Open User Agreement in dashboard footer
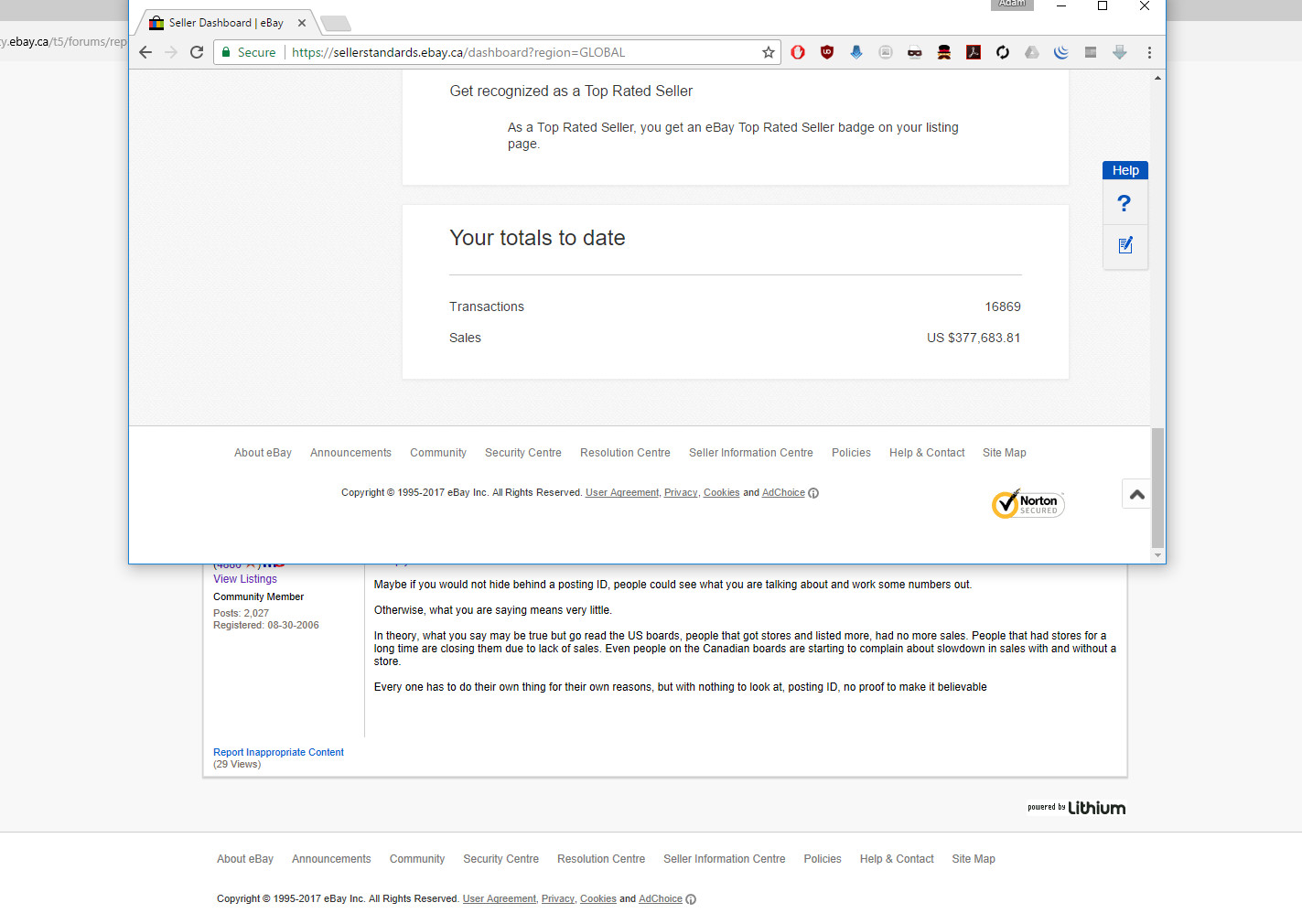The width and height of the screenshot is (1302, 924). tap(622, 493)
